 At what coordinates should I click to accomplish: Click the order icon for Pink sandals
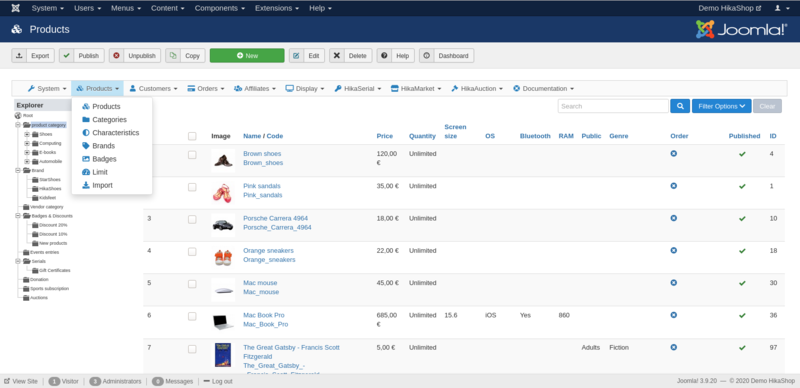click(x=673, y=186)
